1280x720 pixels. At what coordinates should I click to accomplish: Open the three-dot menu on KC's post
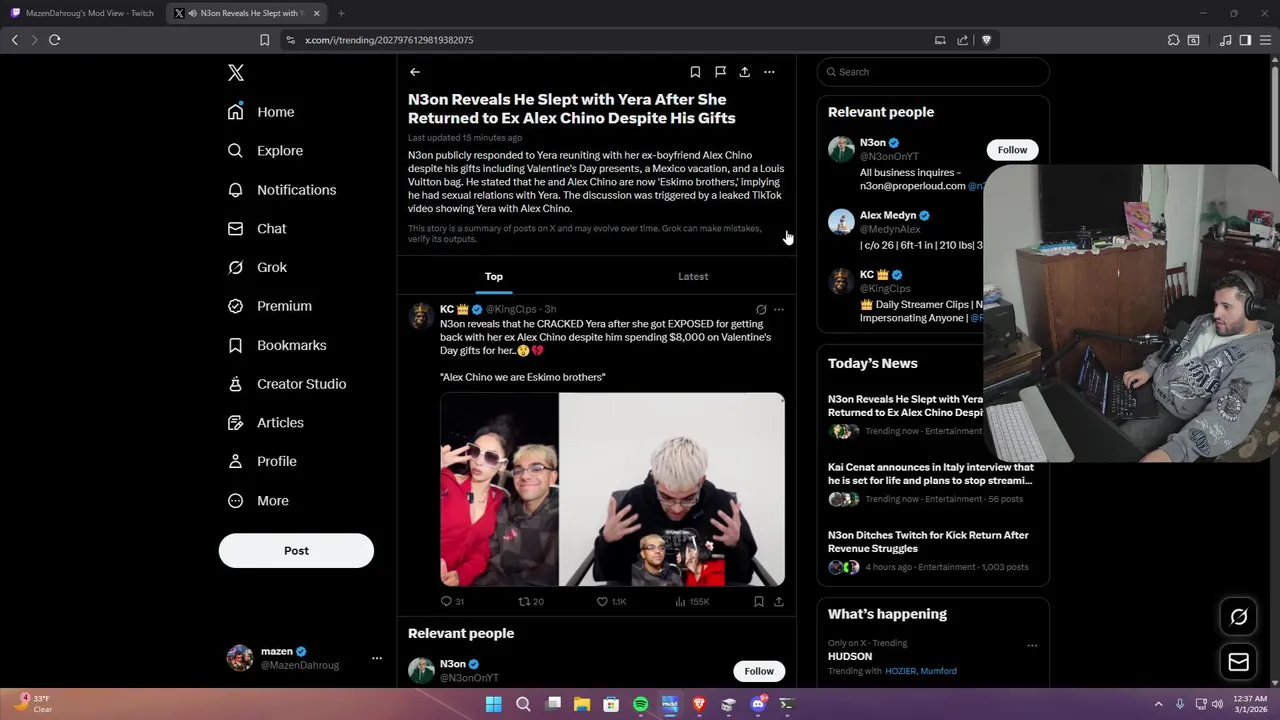779,310
